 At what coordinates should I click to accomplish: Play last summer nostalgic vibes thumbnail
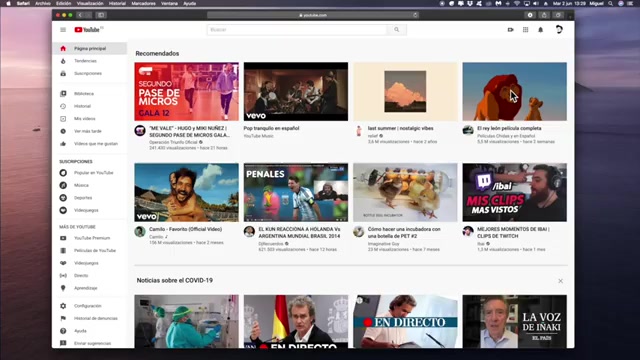(405, 91)
